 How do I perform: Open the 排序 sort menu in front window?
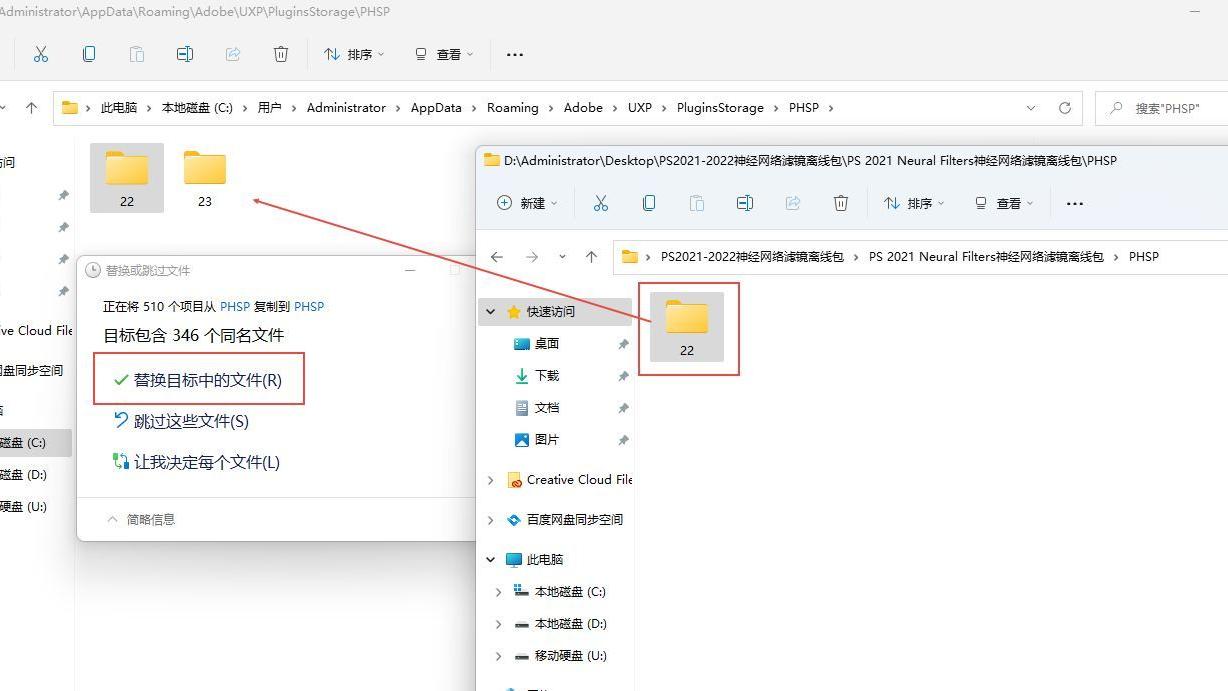coord(914,203)
